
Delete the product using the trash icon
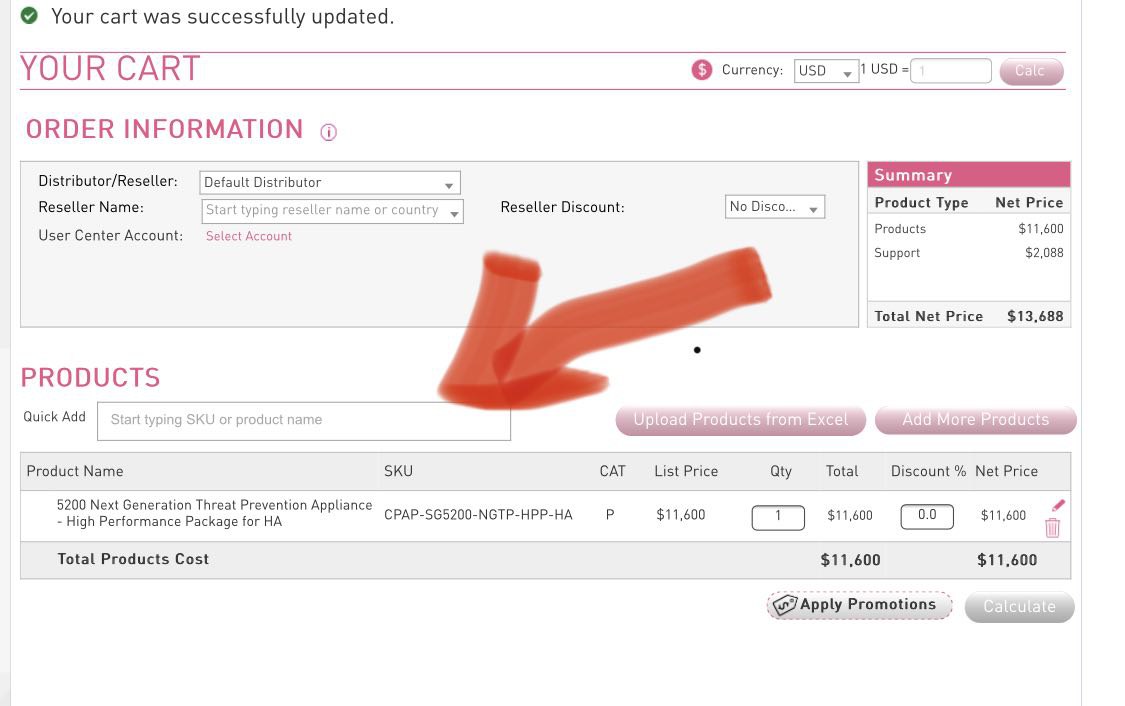[1053, 527]
